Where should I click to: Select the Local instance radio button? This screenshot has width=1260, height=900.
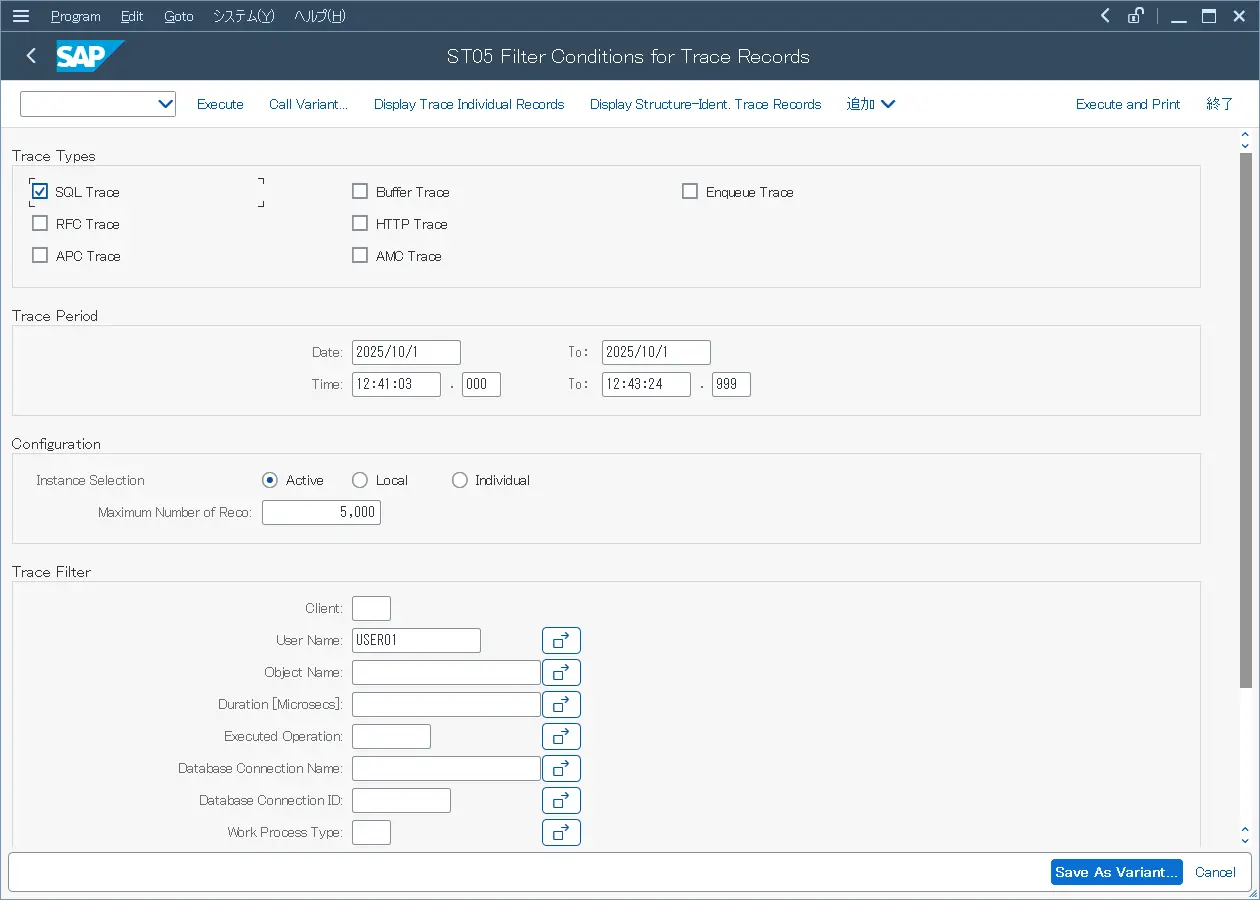point(360,480)
